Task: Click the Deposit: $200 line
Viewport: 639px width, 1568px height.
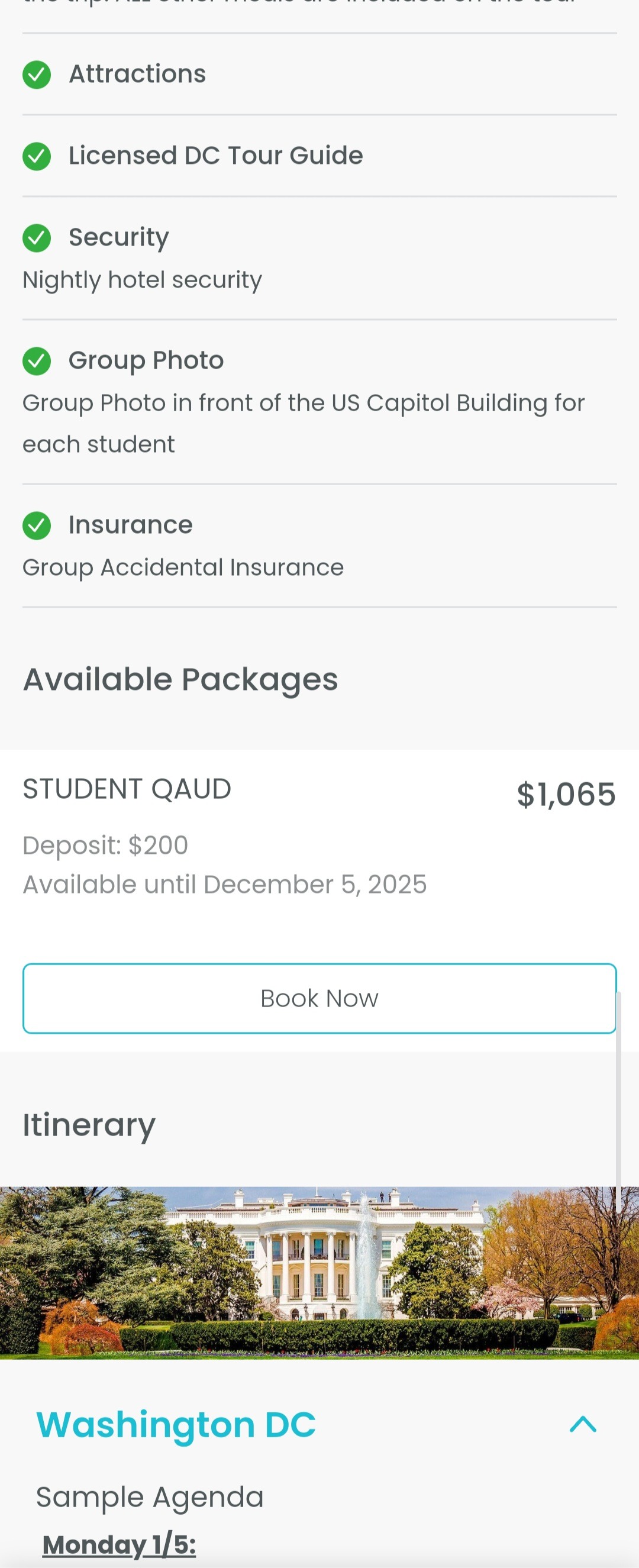Action: [x=105, y=846]
